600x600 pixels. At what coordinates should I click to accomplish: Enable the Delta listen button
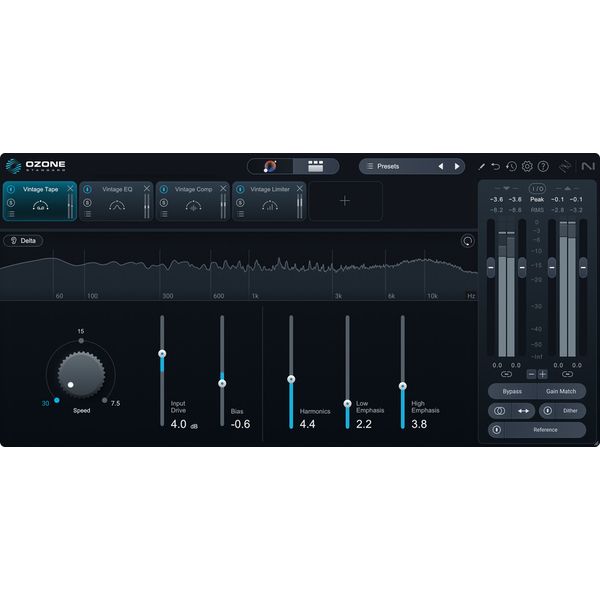23,241
